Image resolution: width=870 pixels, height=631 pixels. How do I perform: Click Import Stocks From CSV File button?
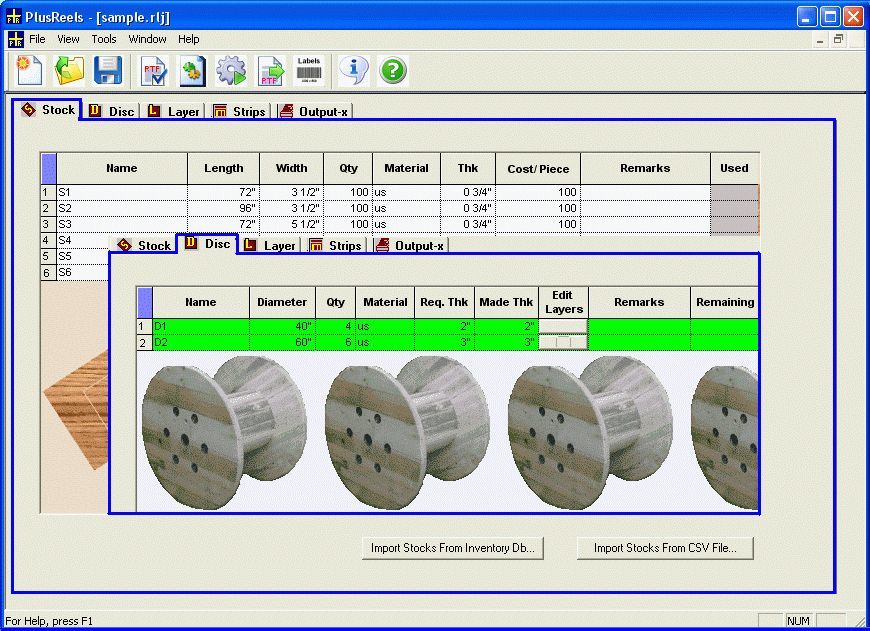(665, 548)
